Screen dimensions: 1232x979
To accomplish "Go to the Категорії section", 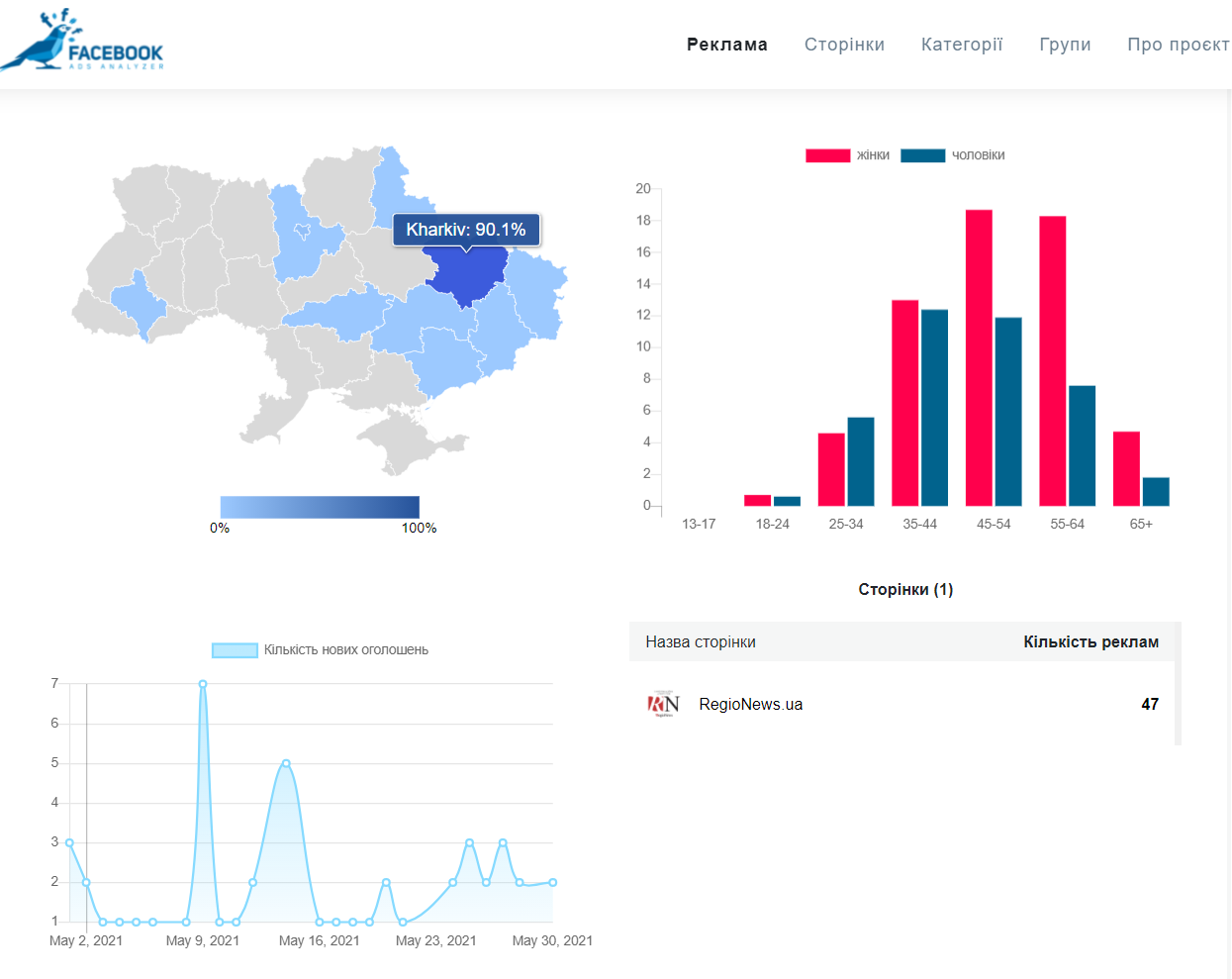I will (961, 45).
